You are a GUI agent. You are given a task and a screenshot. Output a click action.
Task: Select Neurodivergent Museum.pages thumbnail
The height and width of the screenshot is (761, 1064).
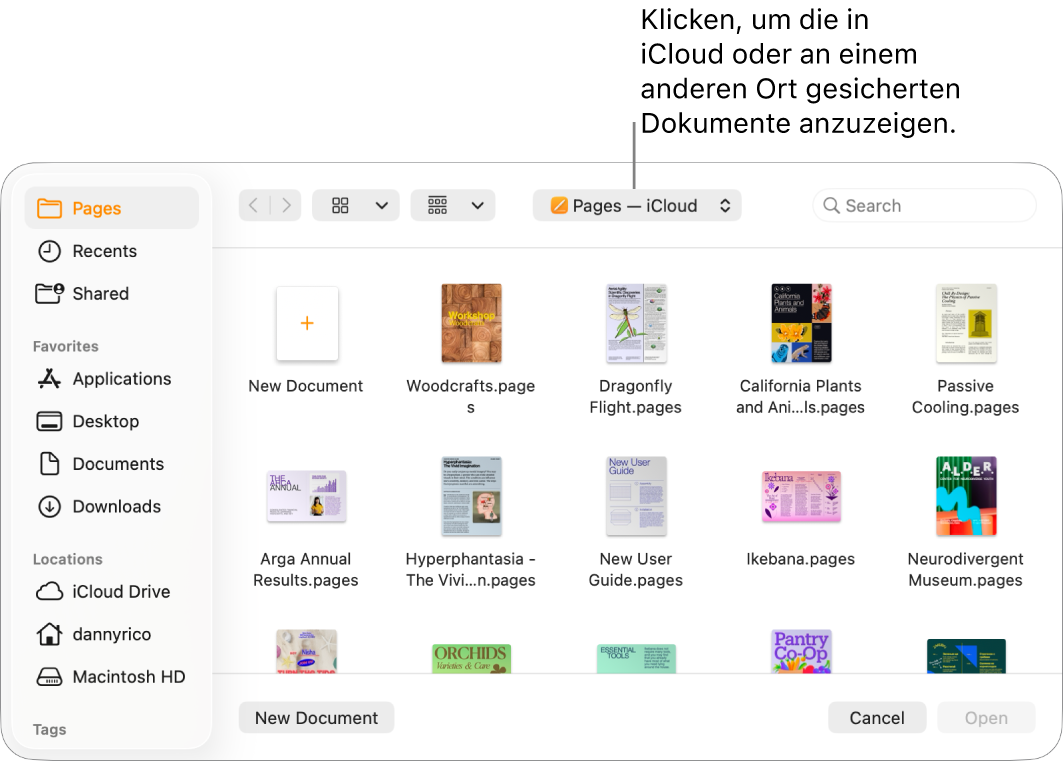pyautogui.click(x=966, y=496)
